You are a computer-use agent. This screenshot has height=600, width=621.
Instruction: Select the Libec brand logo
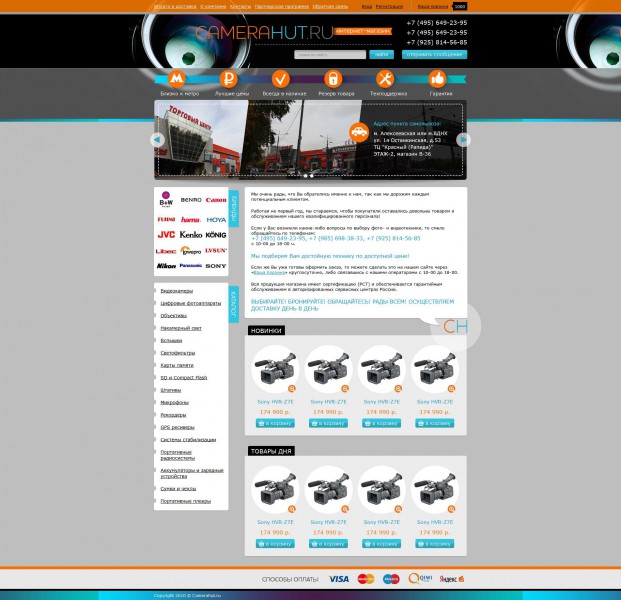pos(166,251)
